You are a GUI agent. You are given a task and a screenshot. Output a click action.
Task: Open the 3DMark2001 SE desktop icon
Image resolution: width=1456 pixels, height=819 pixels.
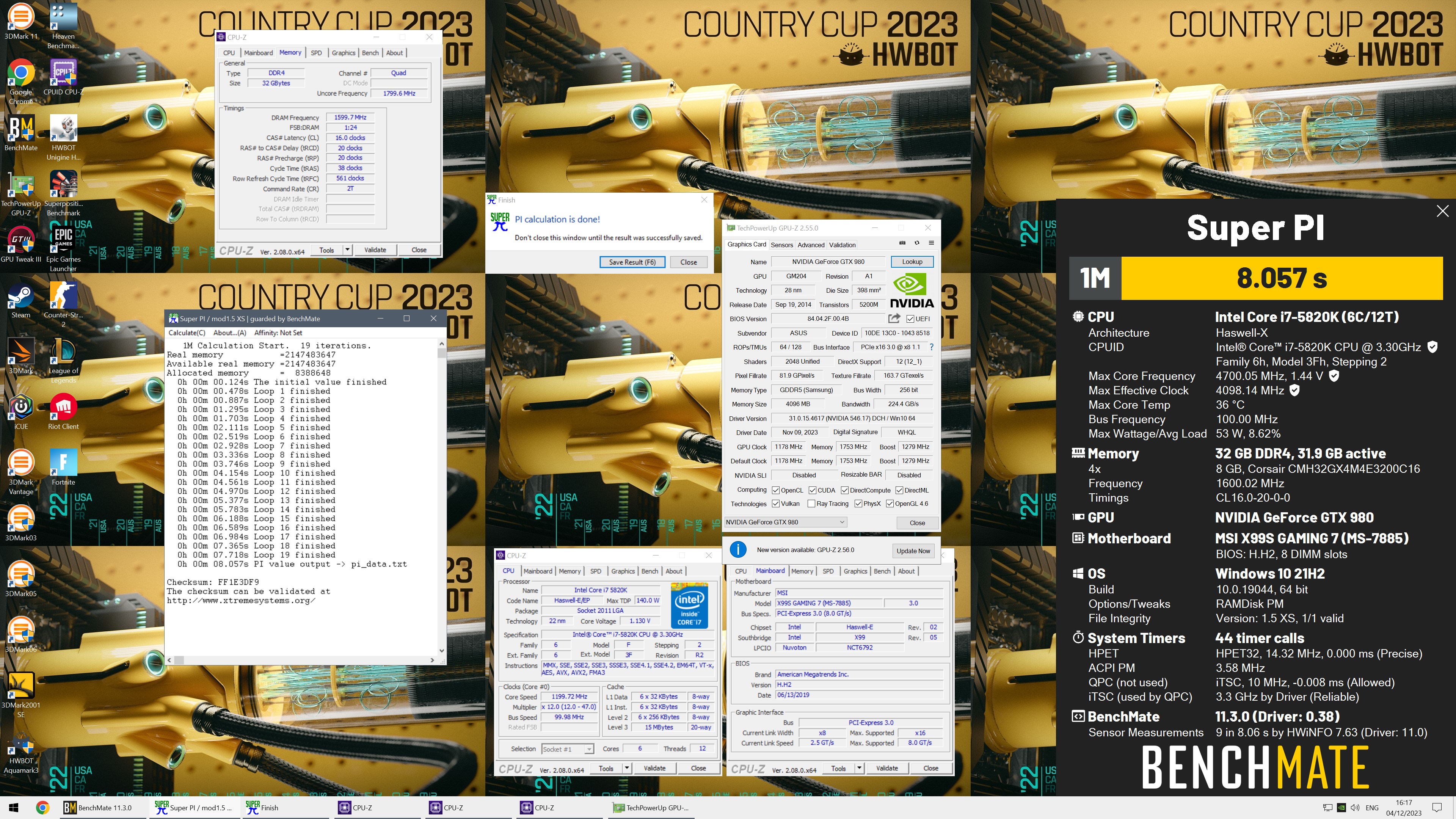pos(21,695)
